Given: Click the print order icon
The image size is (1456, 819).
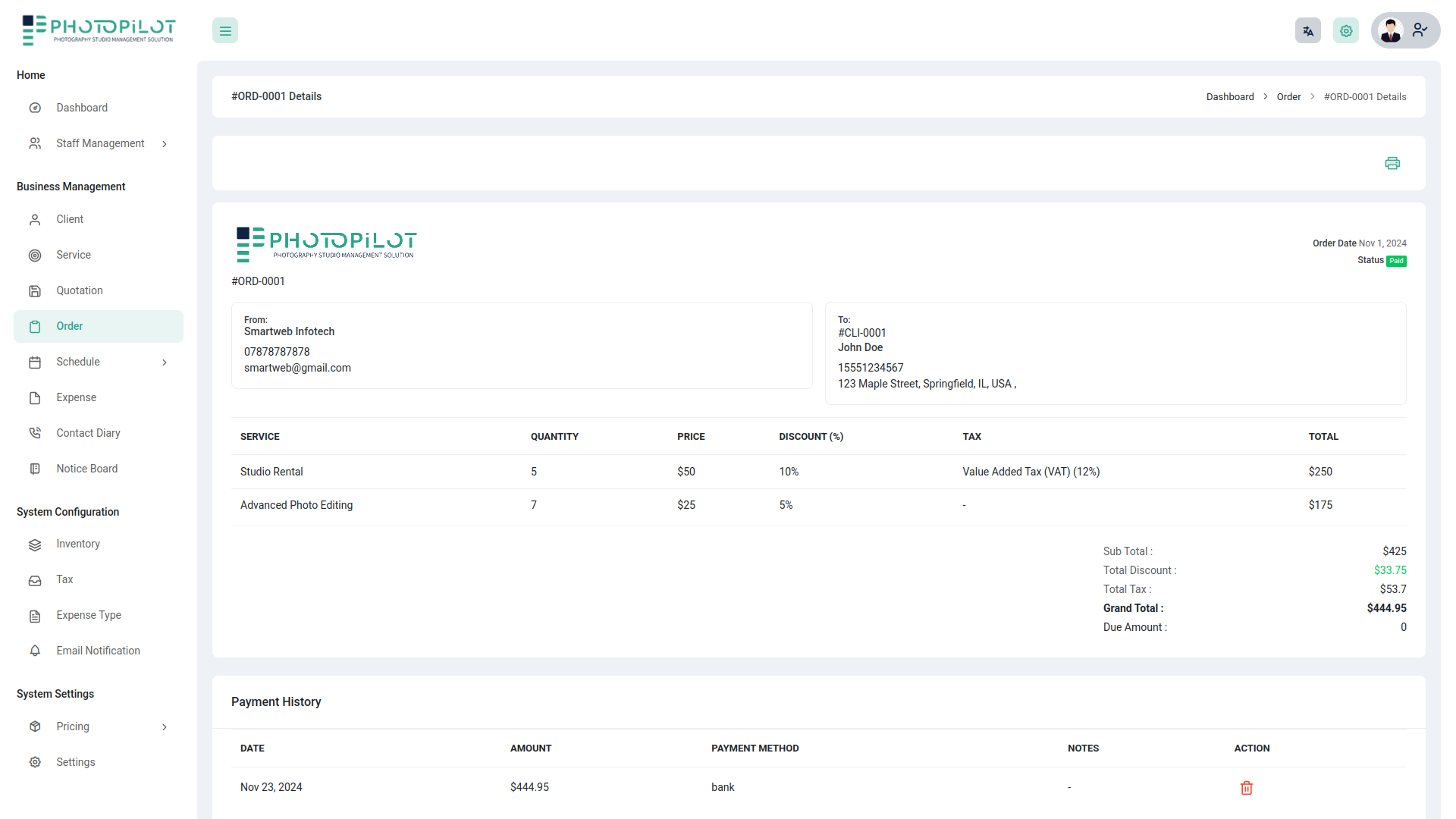Looking at the screenshot, I should tap(1392, 163).
